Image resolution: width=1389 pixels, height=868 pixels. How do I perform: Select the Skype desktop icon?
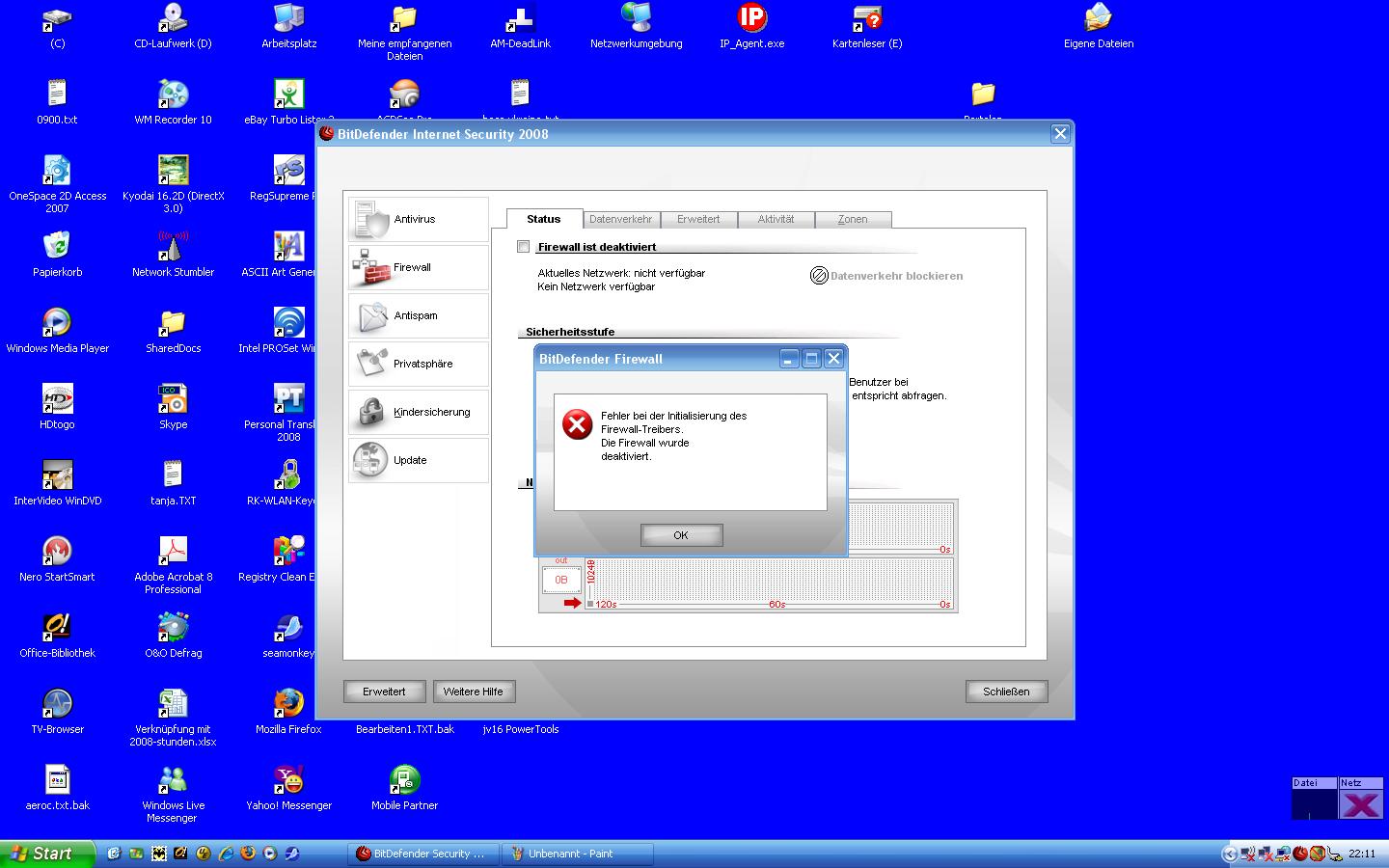[x=173, y=407]
